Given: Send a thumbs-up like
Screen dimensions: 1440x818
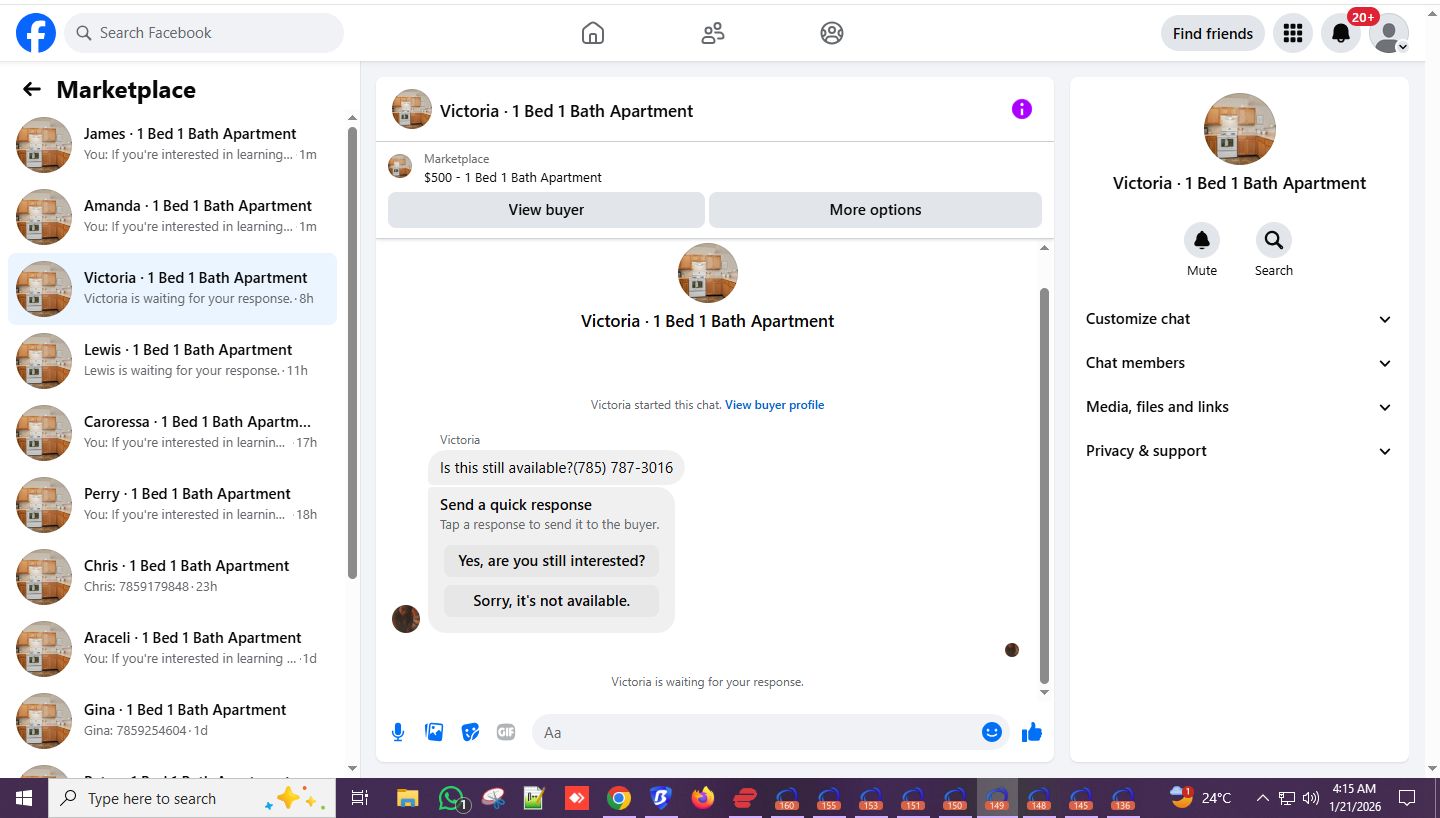Looking at the screenshot, I should tap(1032, 732).
